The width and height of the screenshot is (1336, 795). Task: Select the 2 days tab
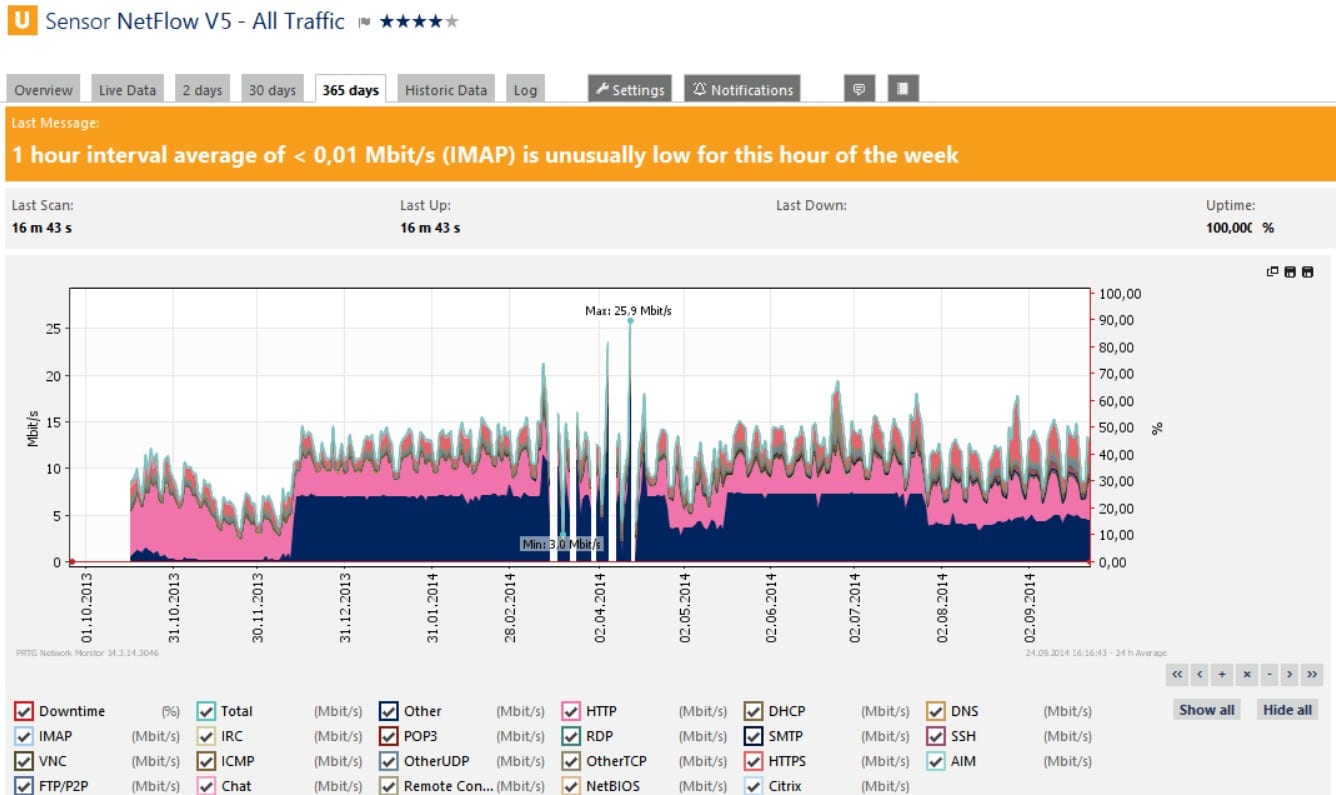[x=202, y=89]
